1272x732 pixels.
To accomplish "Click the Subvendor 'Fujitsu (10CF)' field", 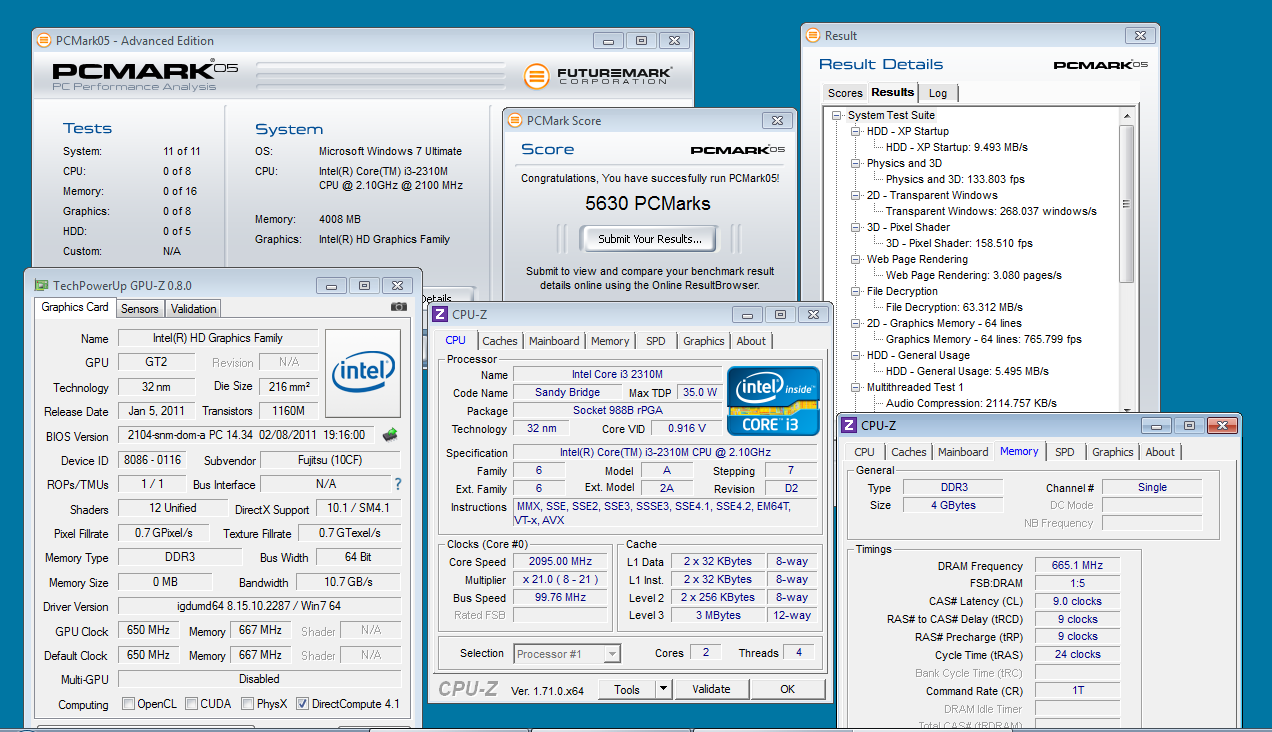I will point(330,460).
